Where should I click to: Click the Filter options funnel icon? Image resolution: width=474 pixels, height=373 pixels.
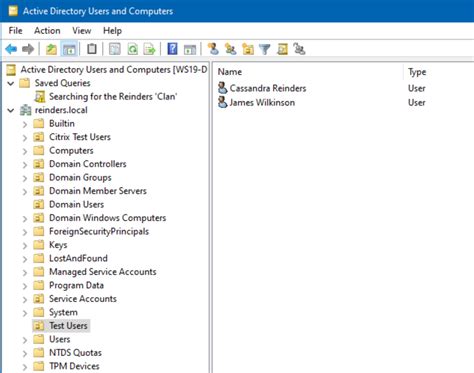click(265, 49)
